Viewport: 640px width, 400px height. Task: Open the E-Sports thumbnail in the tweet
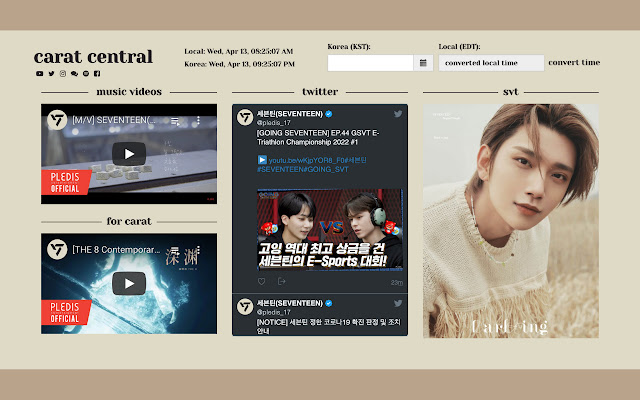coord(330,229)
